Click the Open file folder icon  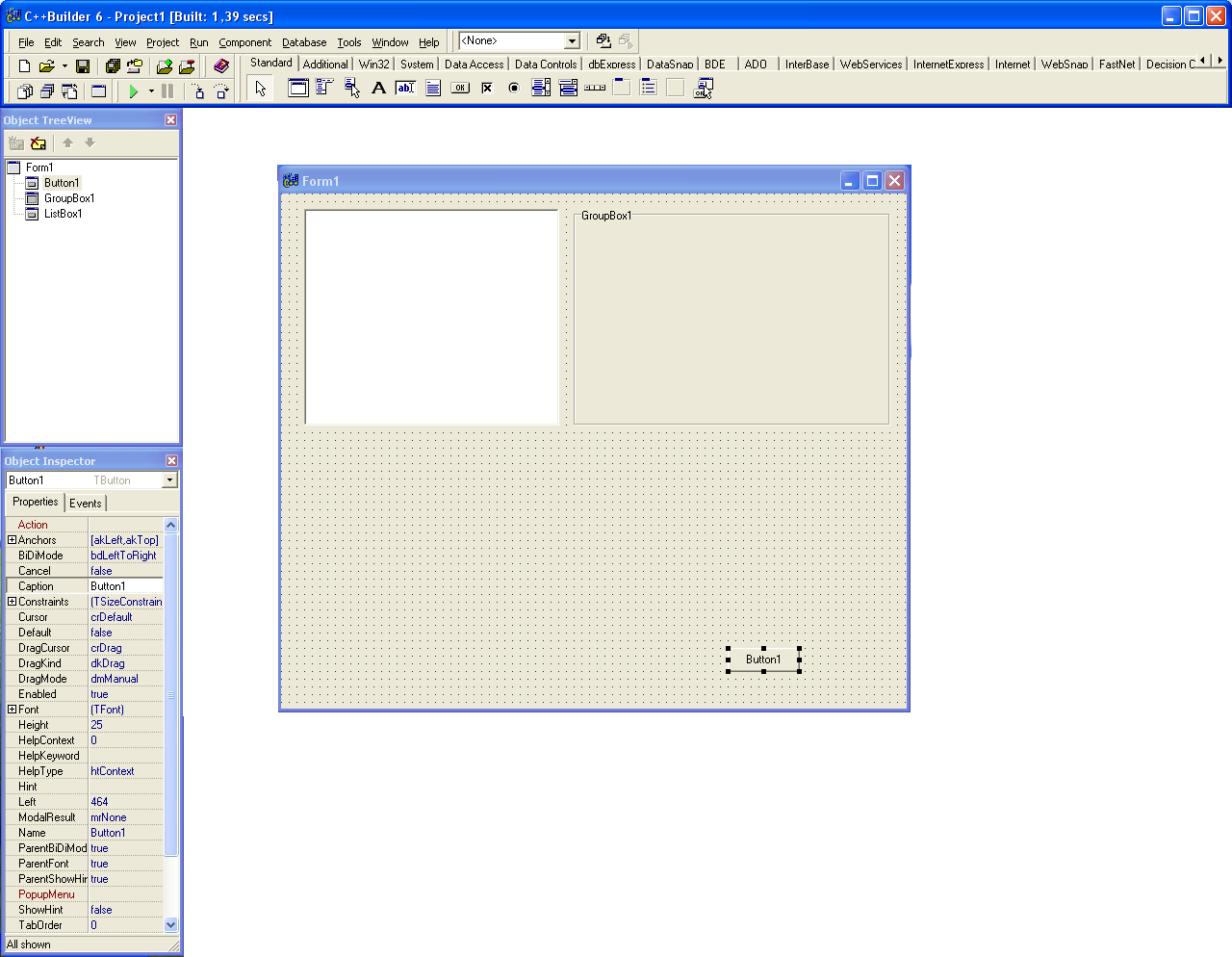46,65
